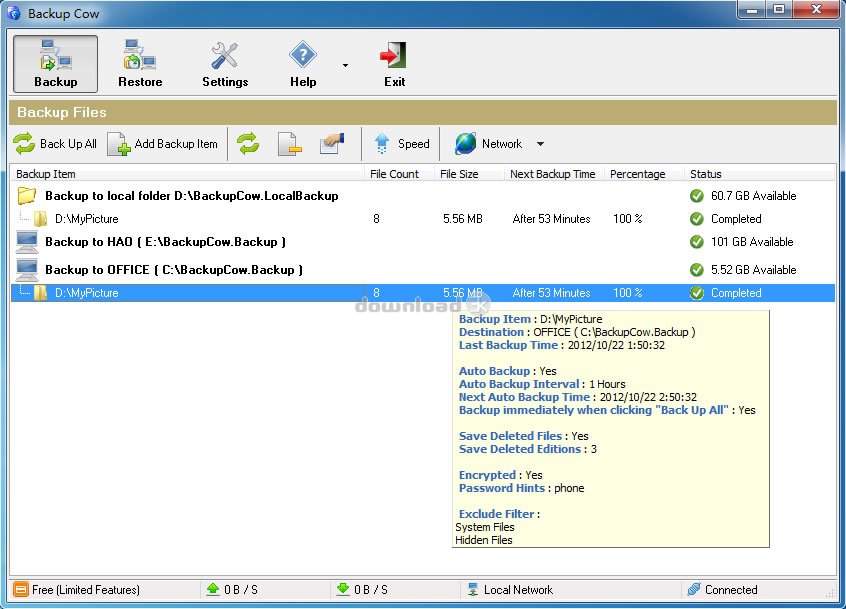The width and height of the screenshot is (846, 609).
Task: Maximize the Backup Cow window
Action: 779,9
